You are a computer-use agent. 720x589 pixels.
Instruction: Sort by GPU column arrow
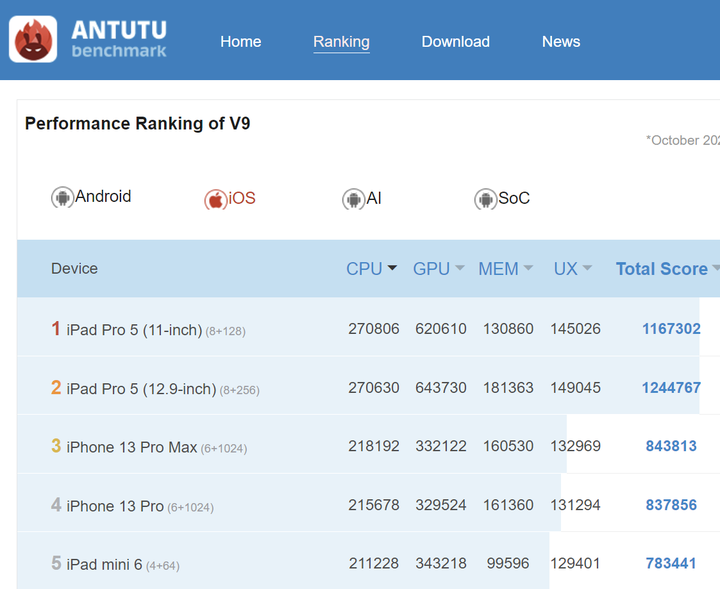click(460, 268)
